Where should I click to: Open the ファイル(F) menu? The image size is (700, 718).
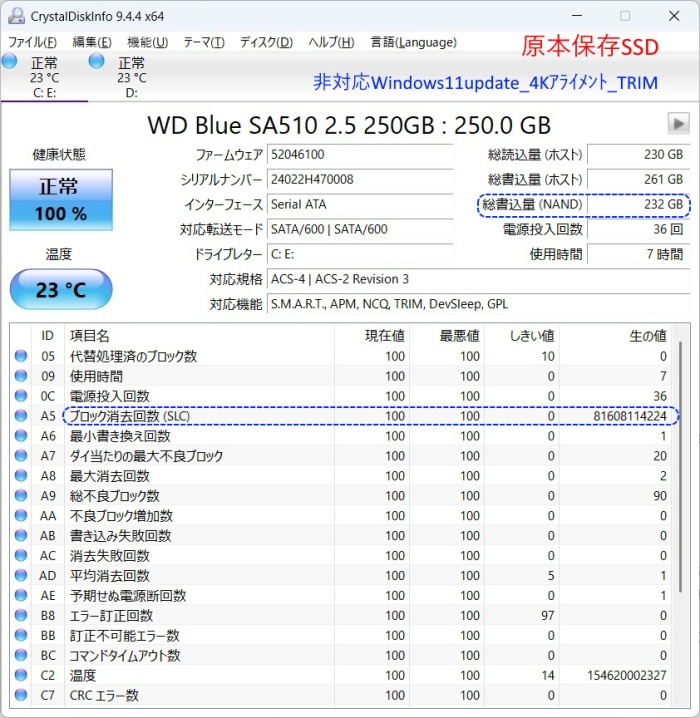coord(33,43)
